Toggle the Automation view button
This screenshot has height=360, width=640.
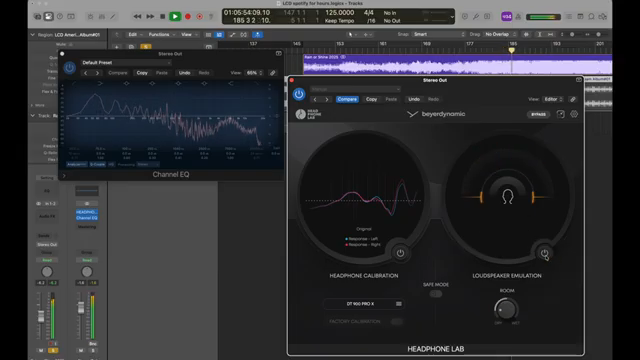[x=232, y=35]
